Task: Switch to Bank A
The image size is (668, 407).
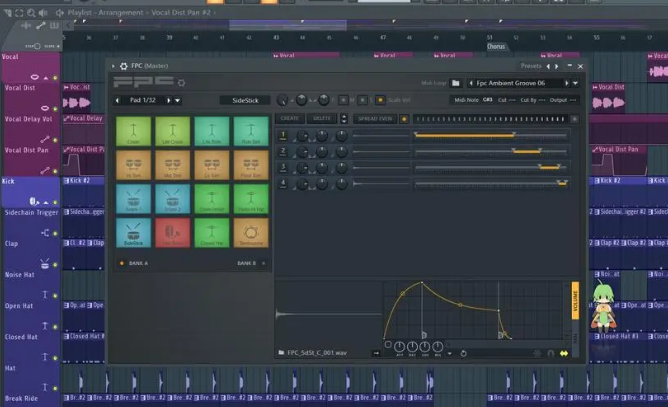Action: click(x=135, y=263)
